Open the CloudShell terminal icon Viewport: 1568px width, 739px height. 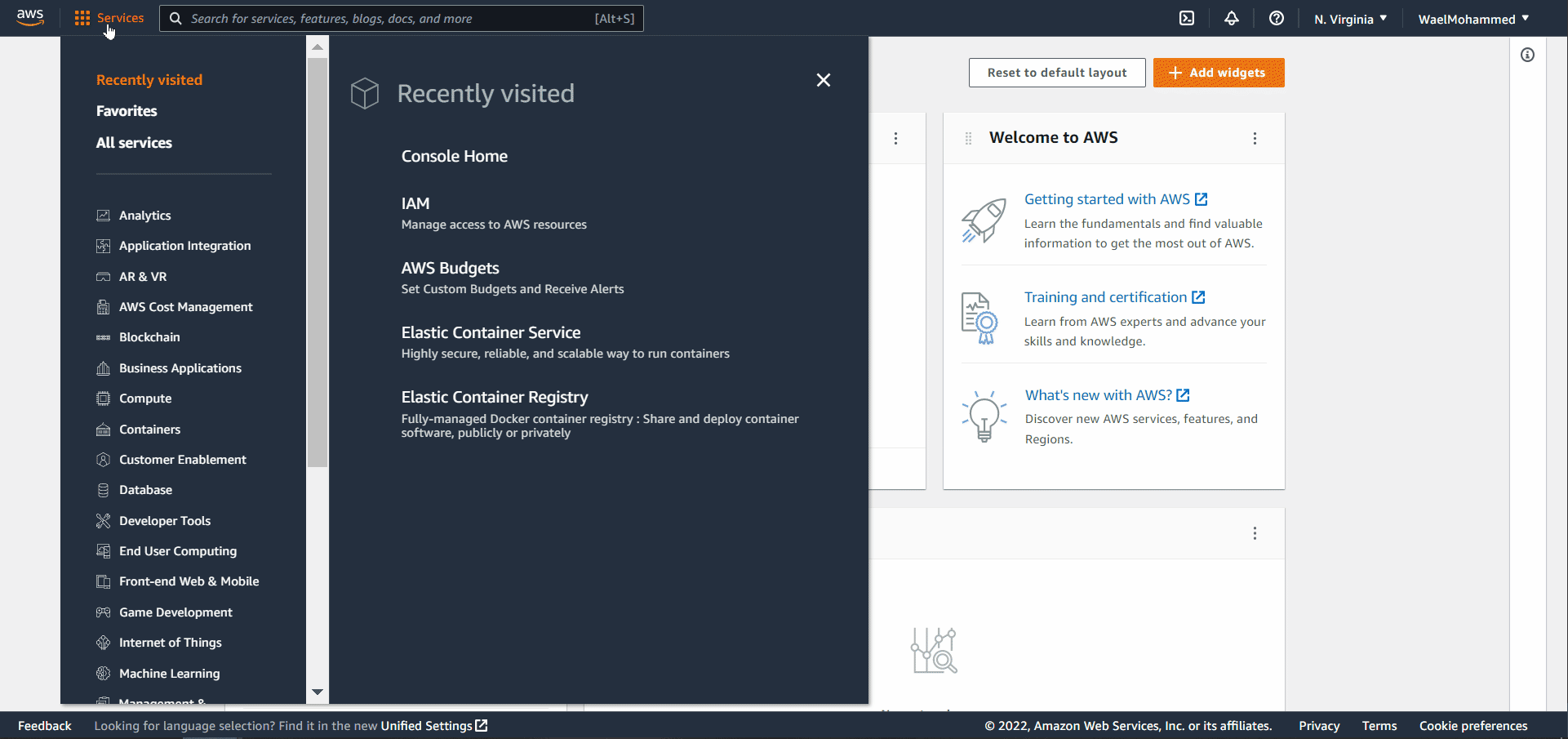(x=1187, y=19)
